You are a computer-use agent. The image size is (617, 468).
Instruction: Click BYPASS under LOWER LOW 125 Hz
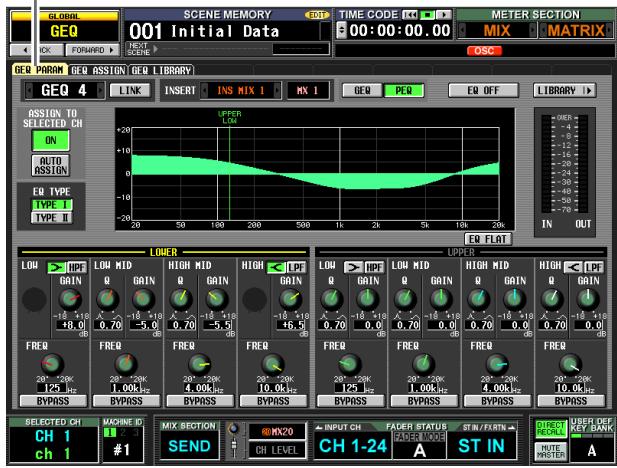[53, 401]
